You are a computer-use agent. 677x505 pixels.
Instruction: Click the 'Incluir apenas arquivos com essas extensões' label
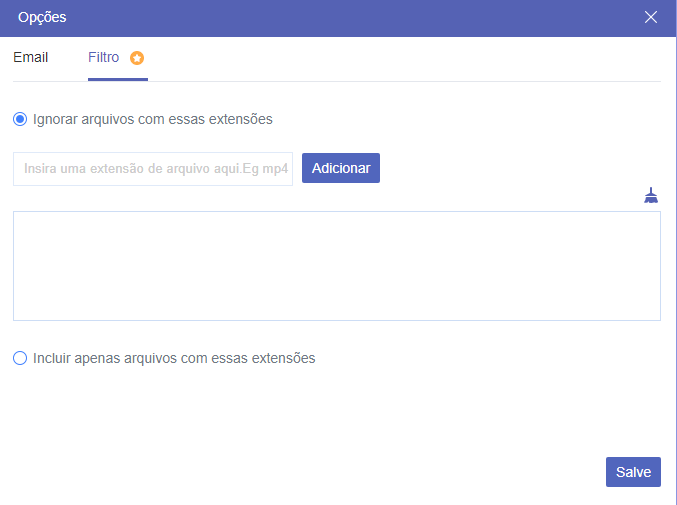coord(174,358)
